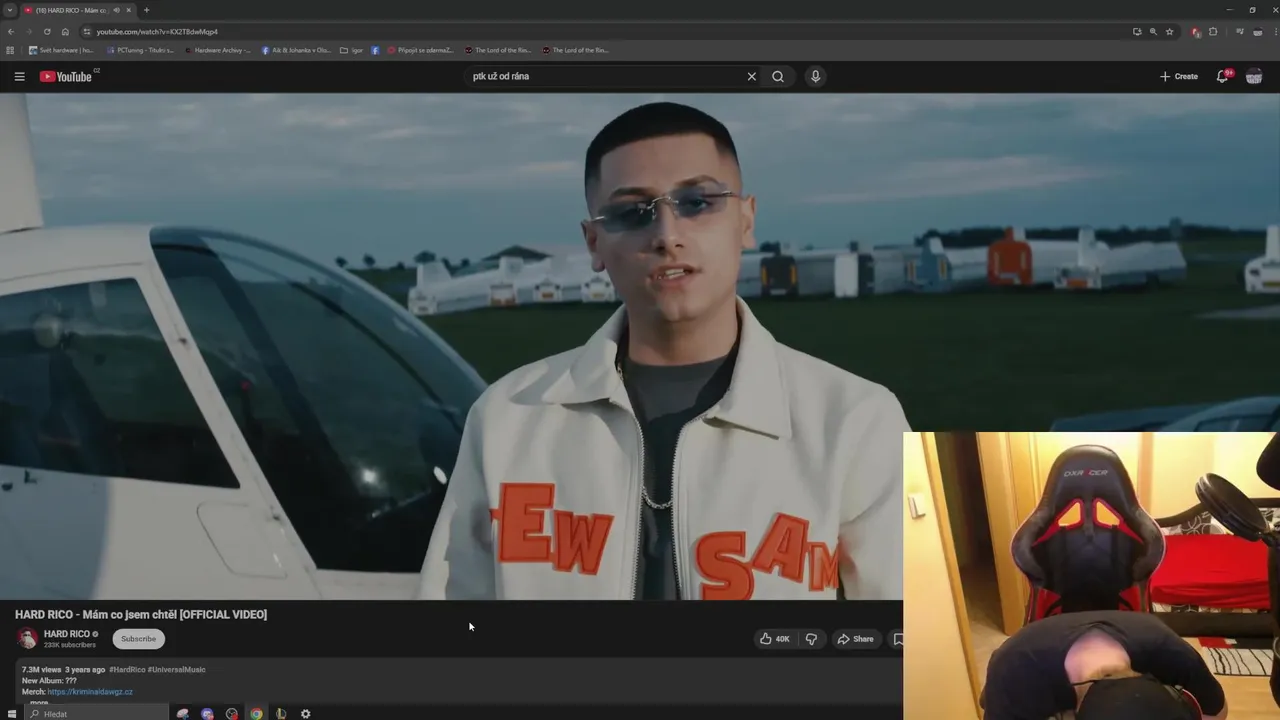The width and height of the screenshot is (1280, 720).
Task: Open Připojit se zdarma bookmark
Action: [x=420, y=50]
